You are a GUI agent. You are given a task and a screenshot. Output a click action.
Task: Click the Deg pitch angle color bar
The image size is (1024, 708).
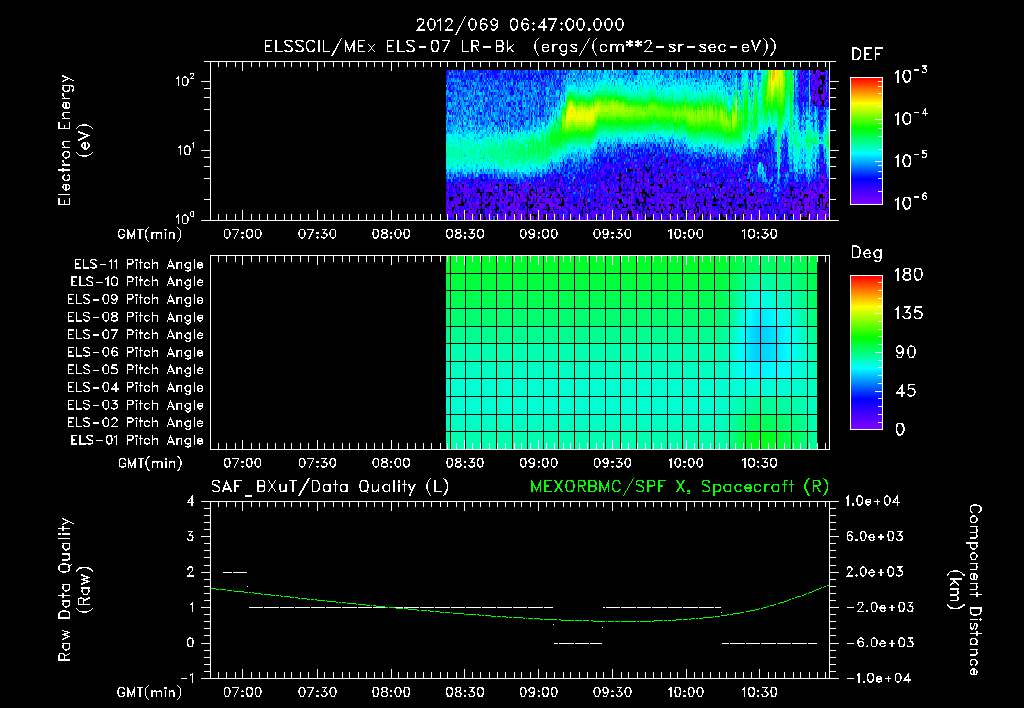coord(866,353)
